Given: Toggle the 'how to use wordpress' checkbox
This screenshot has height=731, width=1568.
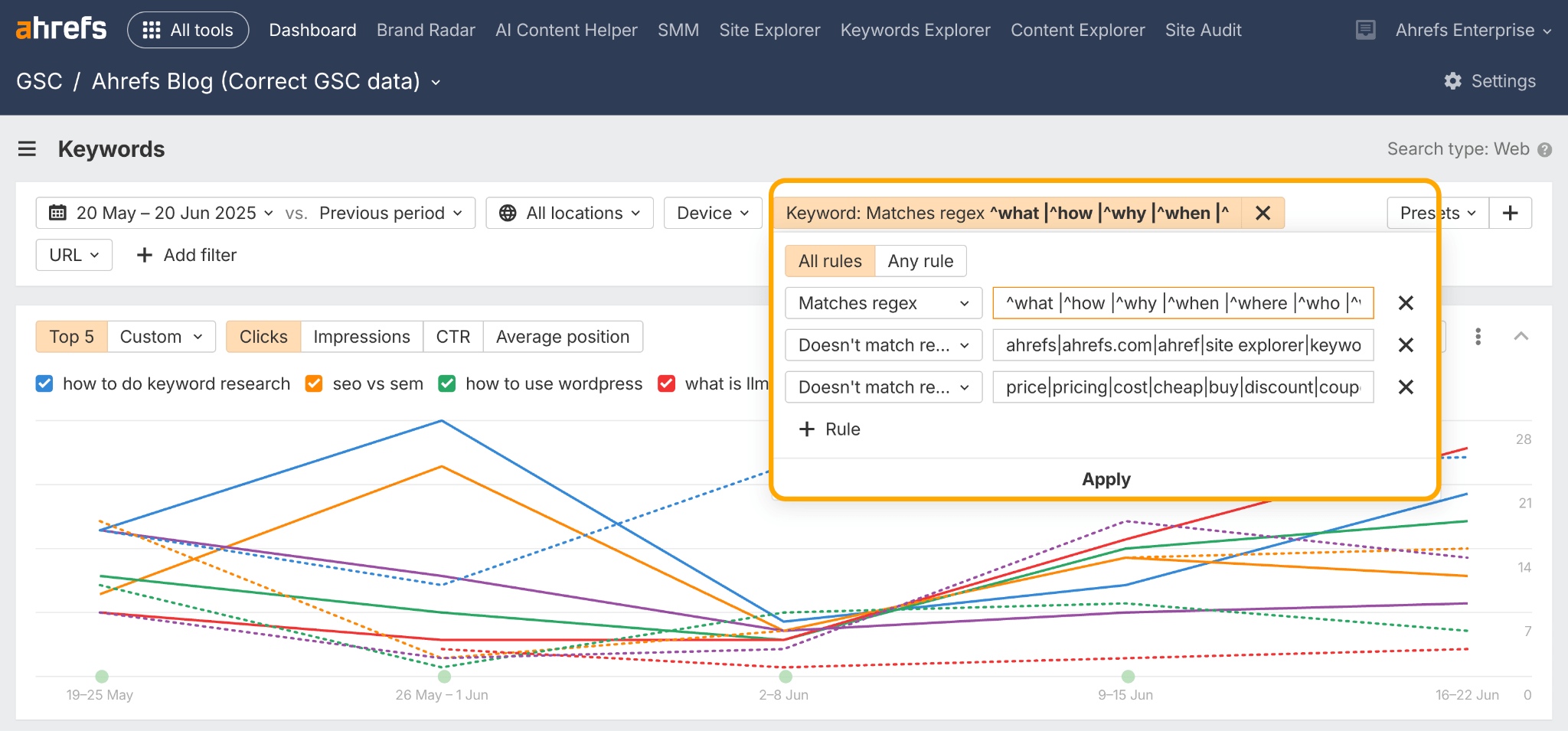Looking at the screenshot, I should point(447,383).
